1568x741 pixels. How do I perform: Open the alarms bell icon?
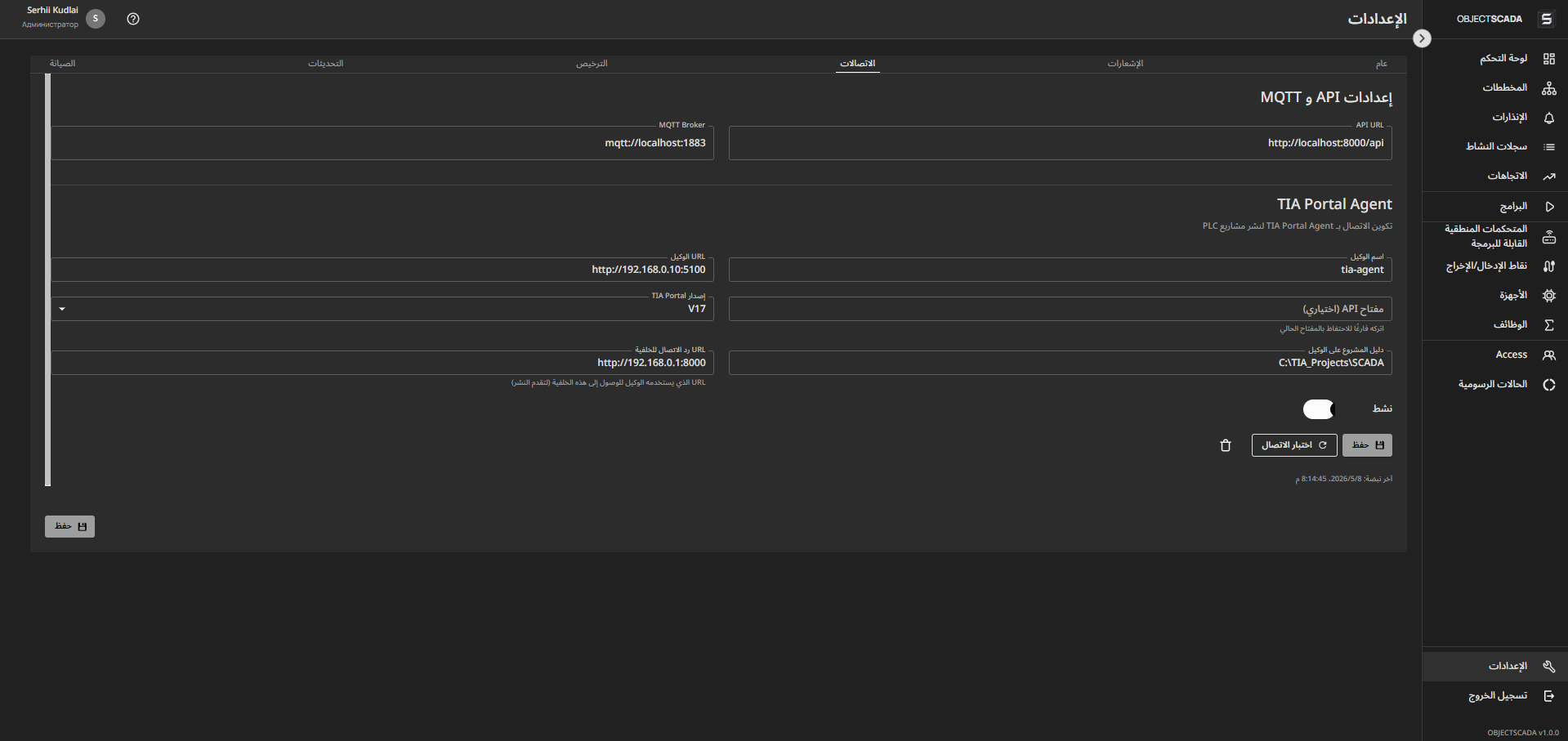click(1548, 118)
